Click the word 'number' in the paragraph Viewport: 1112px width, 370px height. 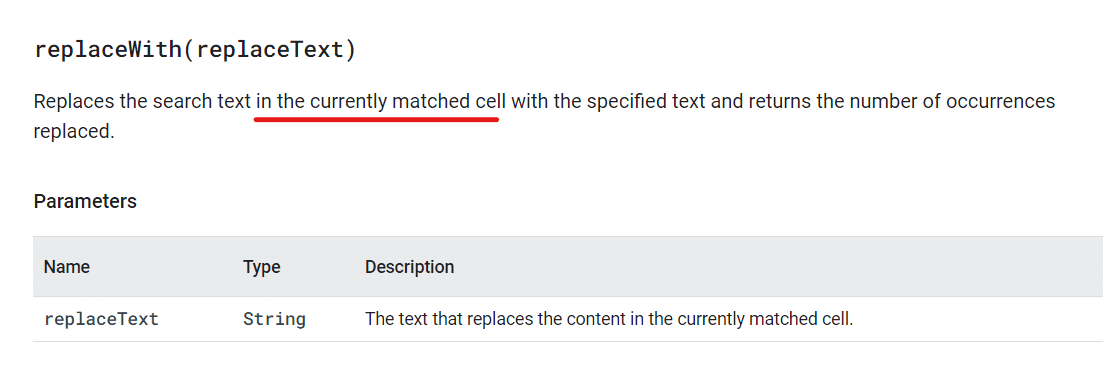[879, 102]
